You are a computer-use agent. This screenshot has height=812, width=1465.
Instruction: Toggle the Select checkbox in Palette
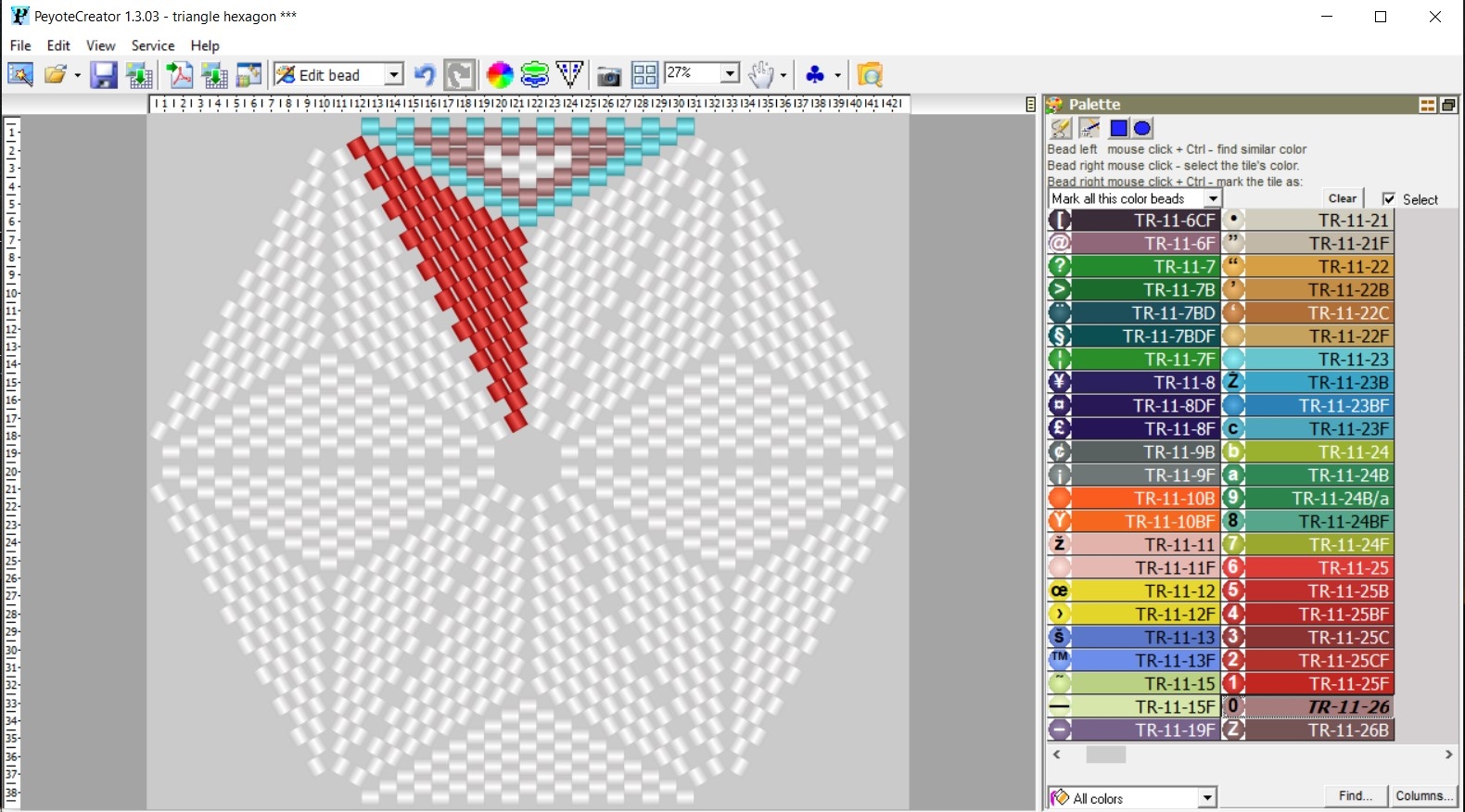pos(1389,199)
